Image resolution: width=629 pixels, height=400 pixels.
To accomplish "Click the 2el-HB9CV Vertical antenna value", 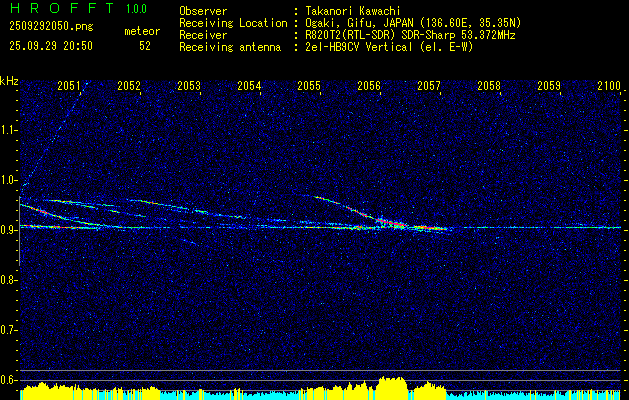I will point(389,47).
